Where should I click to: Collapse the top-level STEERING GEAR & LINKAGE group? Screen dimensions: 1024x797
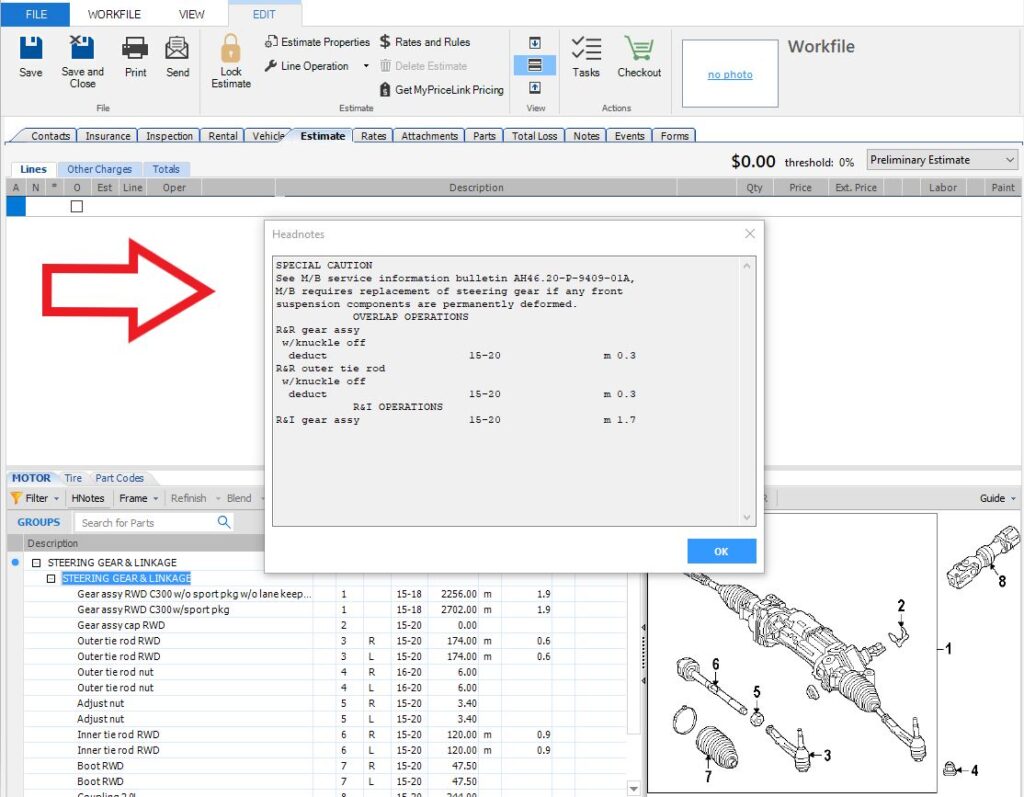pyautogui.click(x=37, y=563)
